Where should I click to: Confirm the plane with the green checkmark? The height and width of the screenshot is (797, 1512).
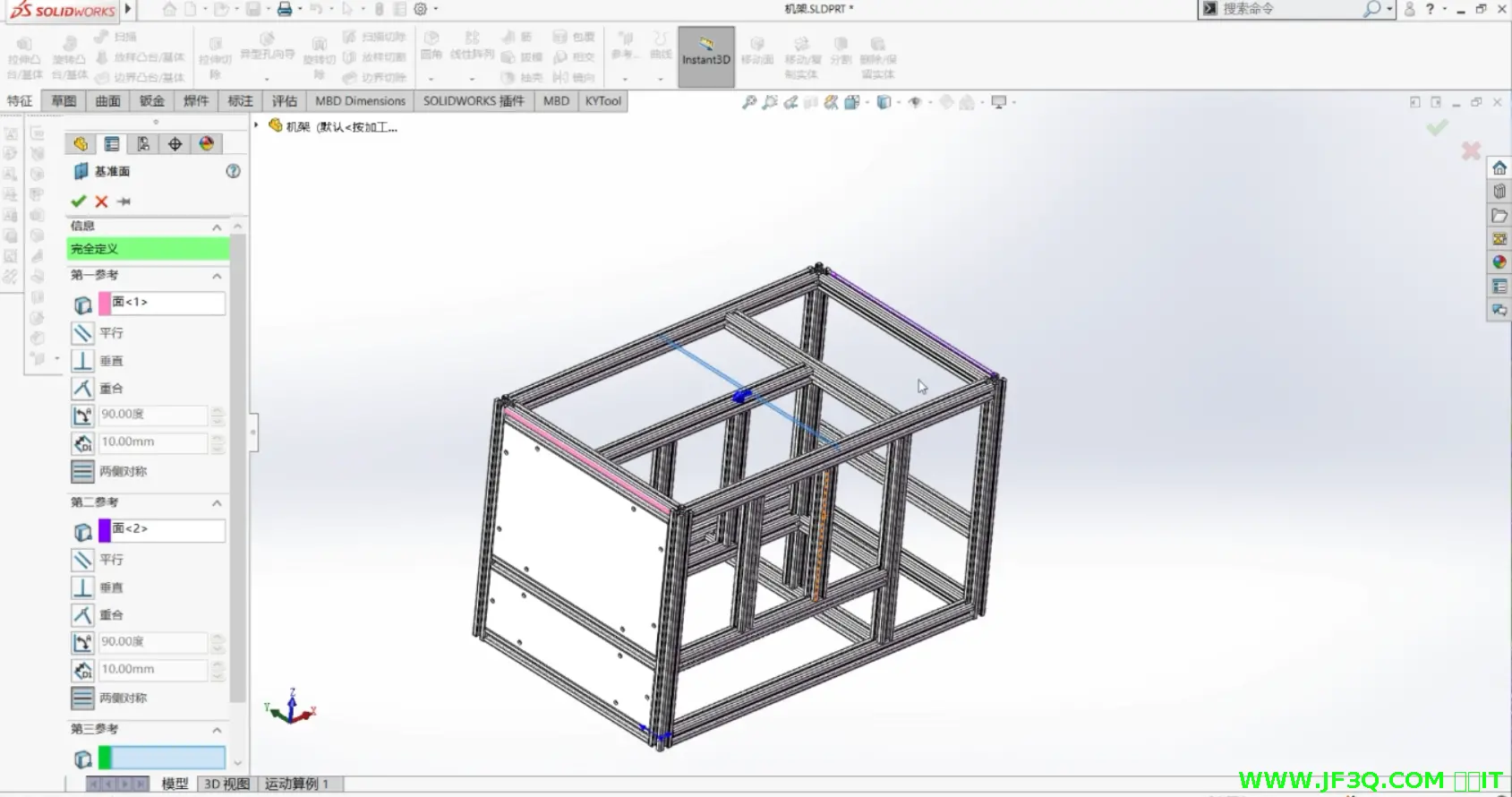pos(79,201)
